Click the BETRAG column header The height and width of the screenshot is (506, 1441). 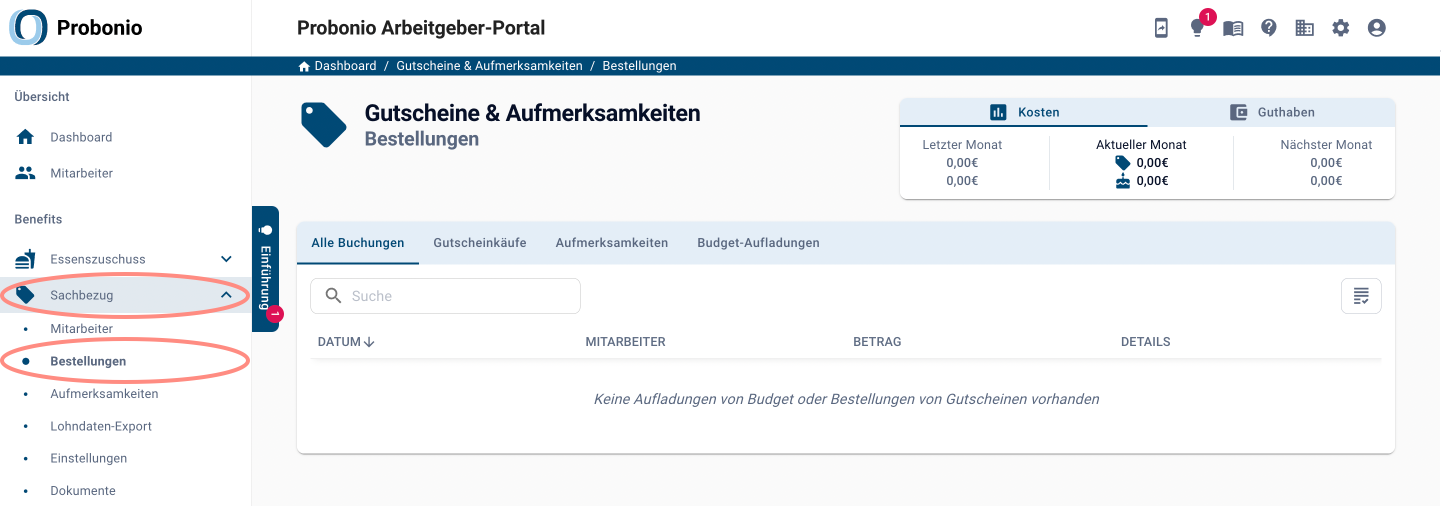(x=877, y=342)
